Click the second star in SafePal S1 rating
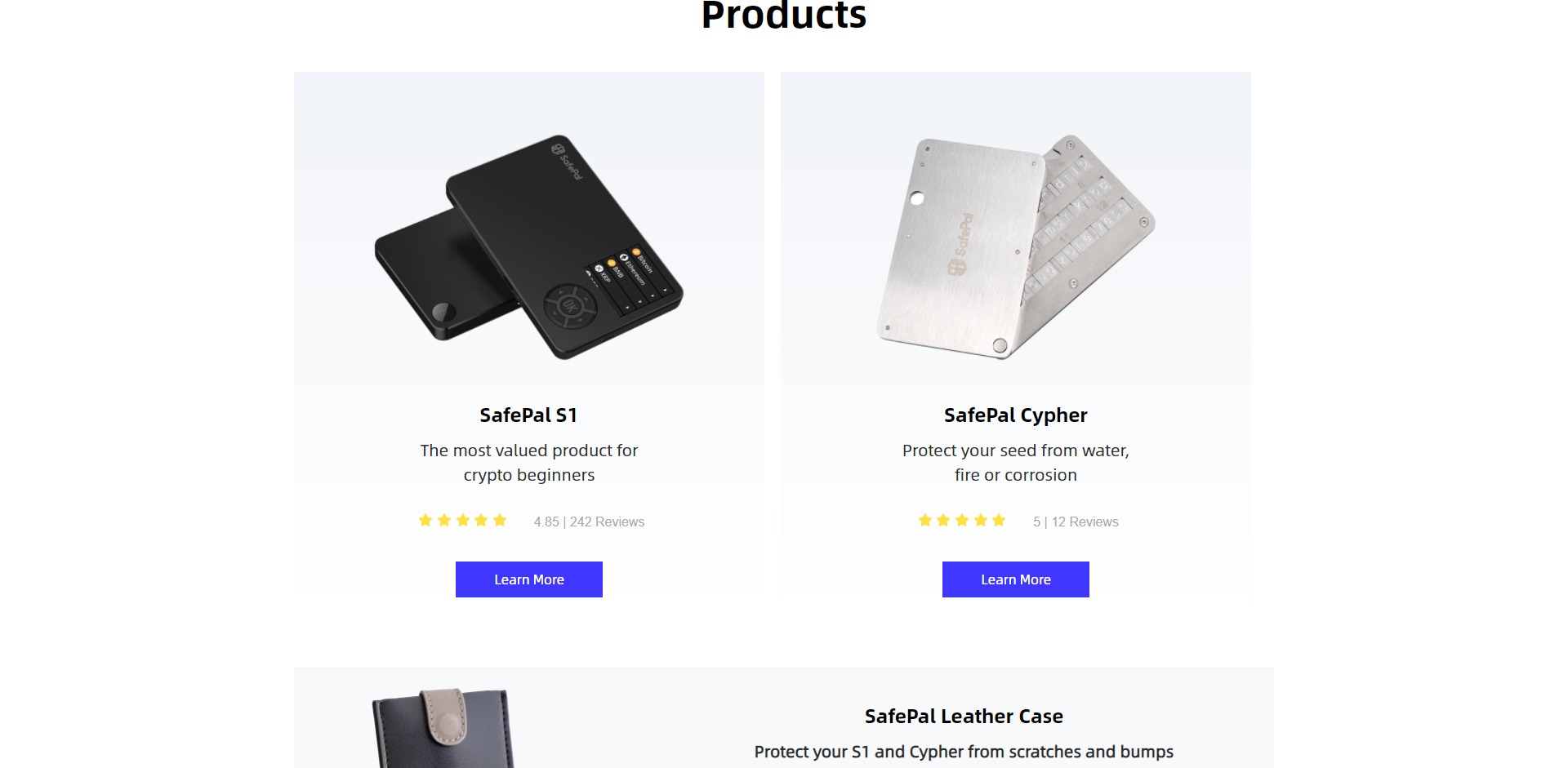 444,520
